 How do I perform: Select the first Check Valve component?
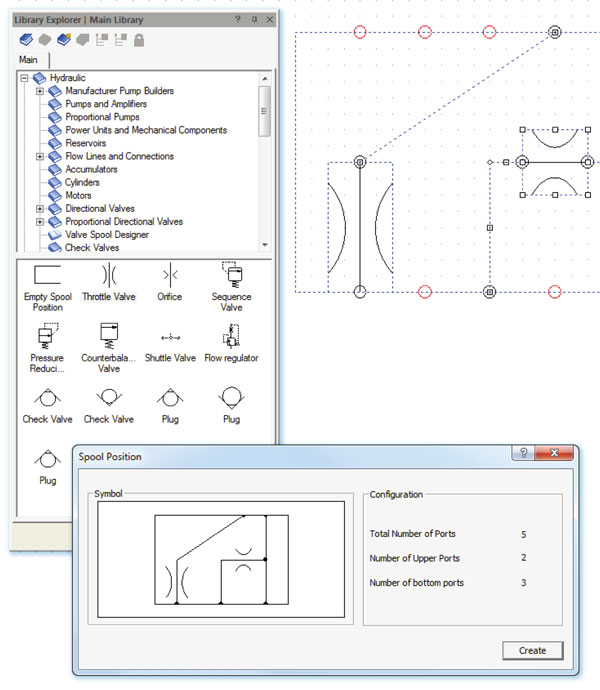pos(48,406)
